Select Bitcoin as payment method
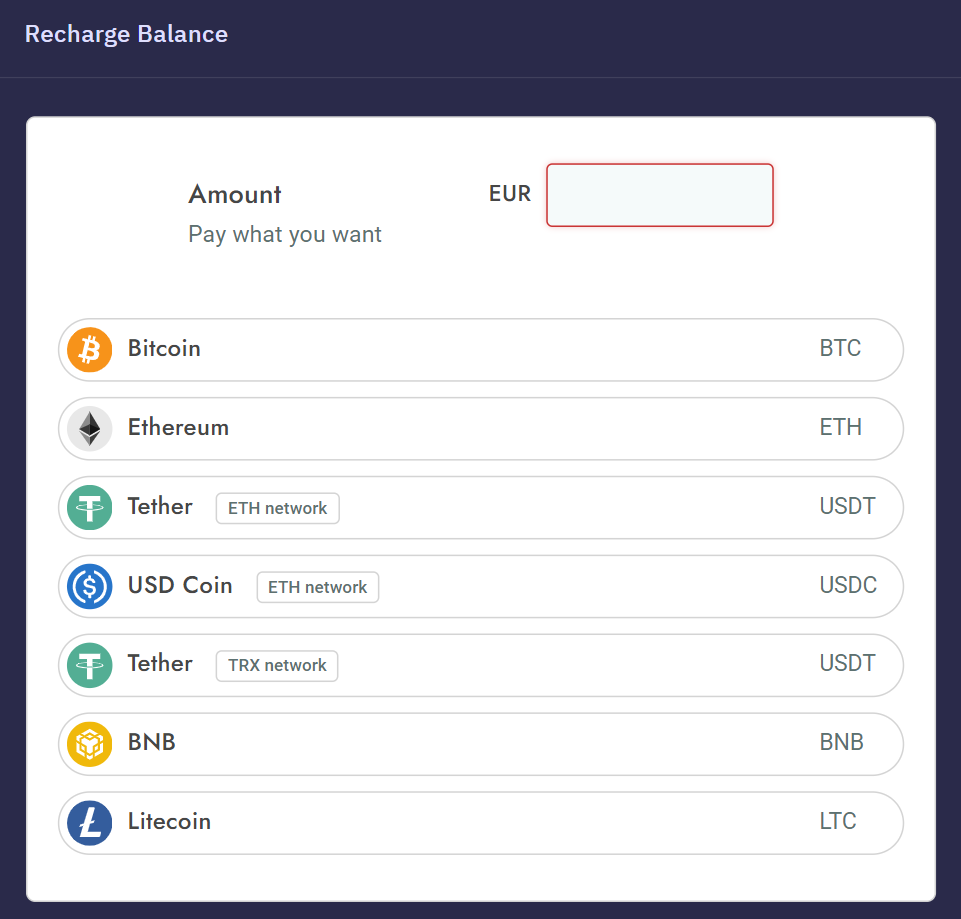This screenshot has height=919, width=961. tap(480, 349)
